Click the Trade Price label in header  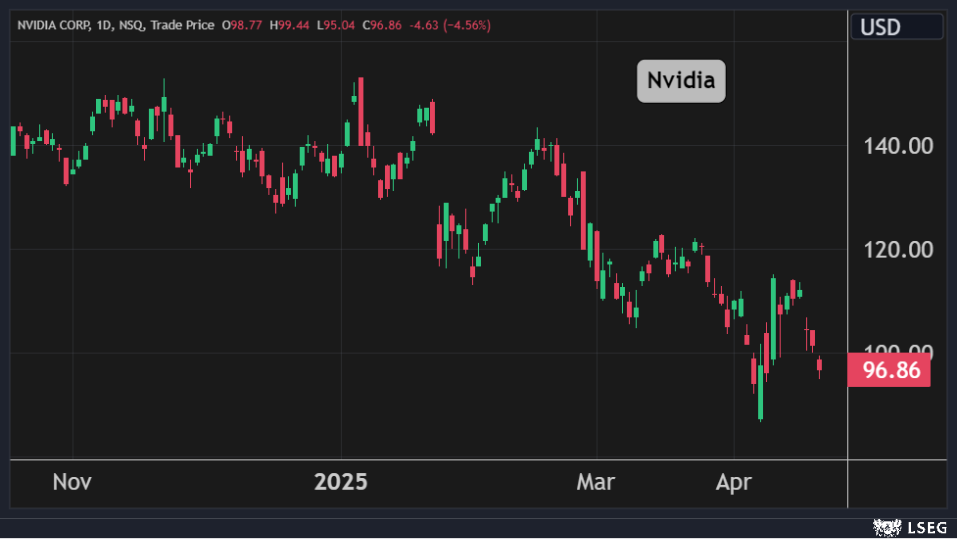click(x=181, y=25)
